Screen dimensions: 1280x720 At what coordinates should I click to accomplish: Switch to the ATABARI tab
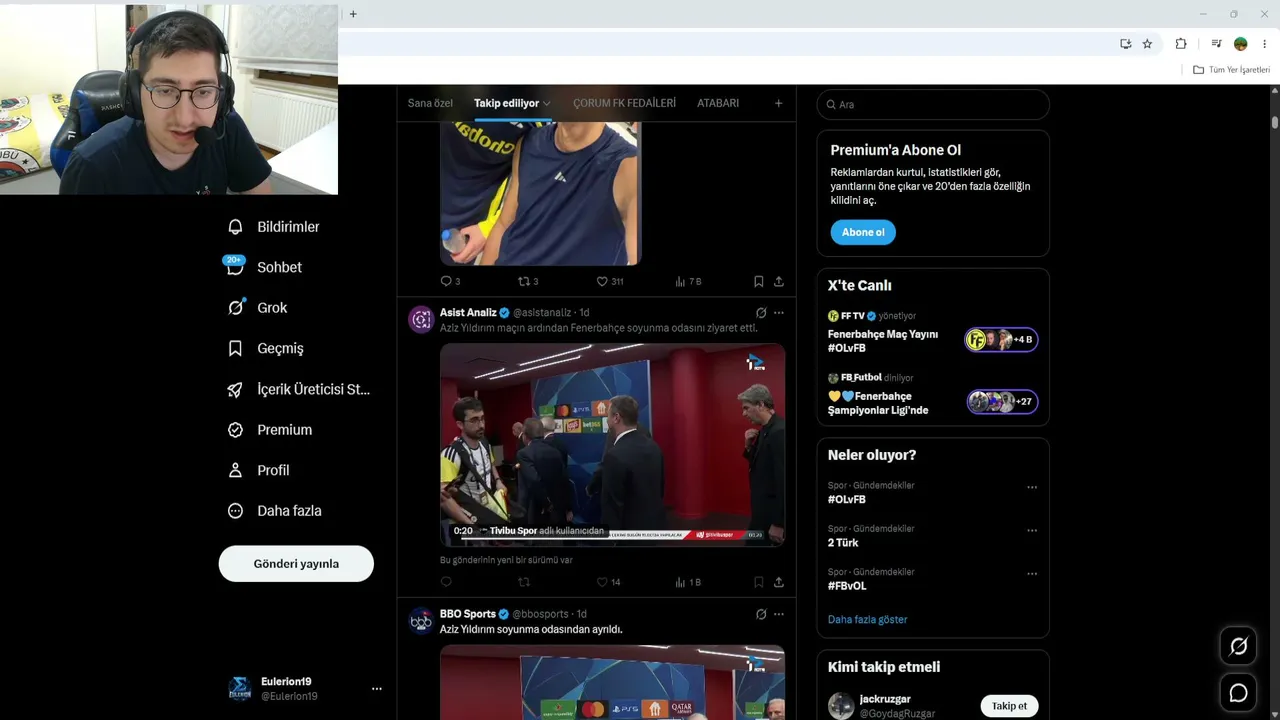click(x=718, y=103)
